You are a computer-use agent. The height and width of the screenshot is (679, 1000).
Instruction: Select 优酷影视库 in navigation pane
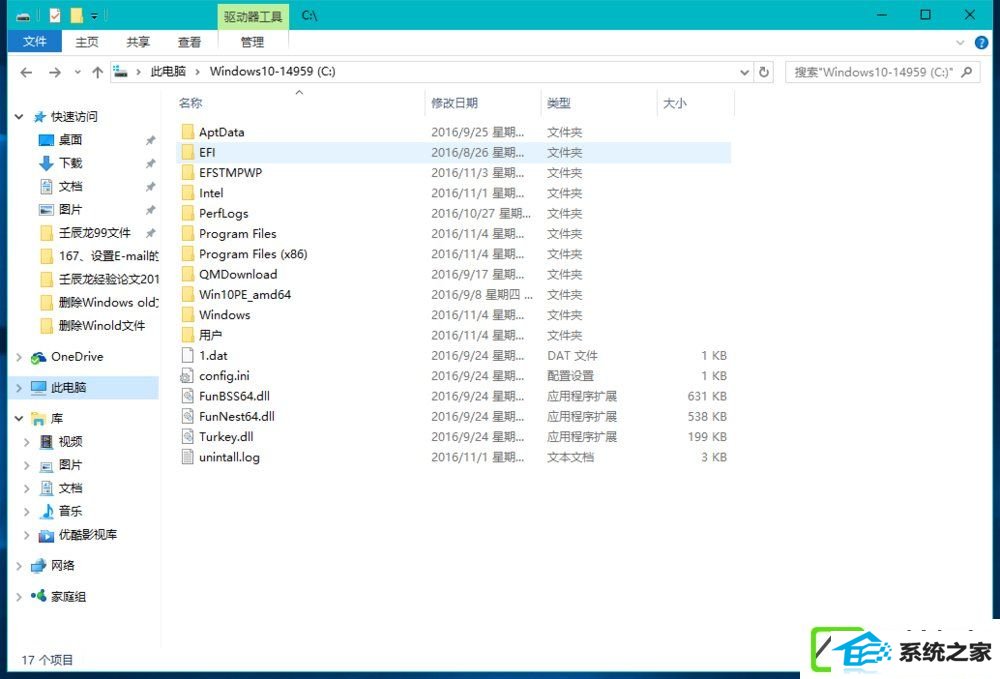click(87, 535)
